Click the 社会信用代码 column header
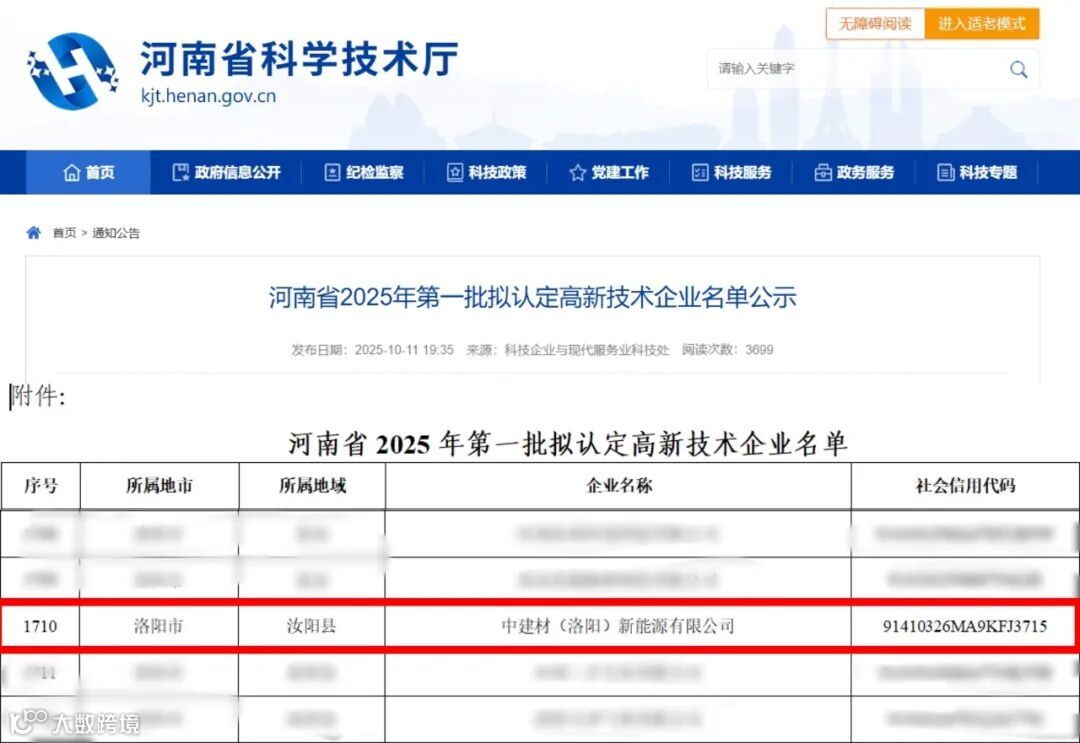1080x743 pixels. (x=965, y=485)
